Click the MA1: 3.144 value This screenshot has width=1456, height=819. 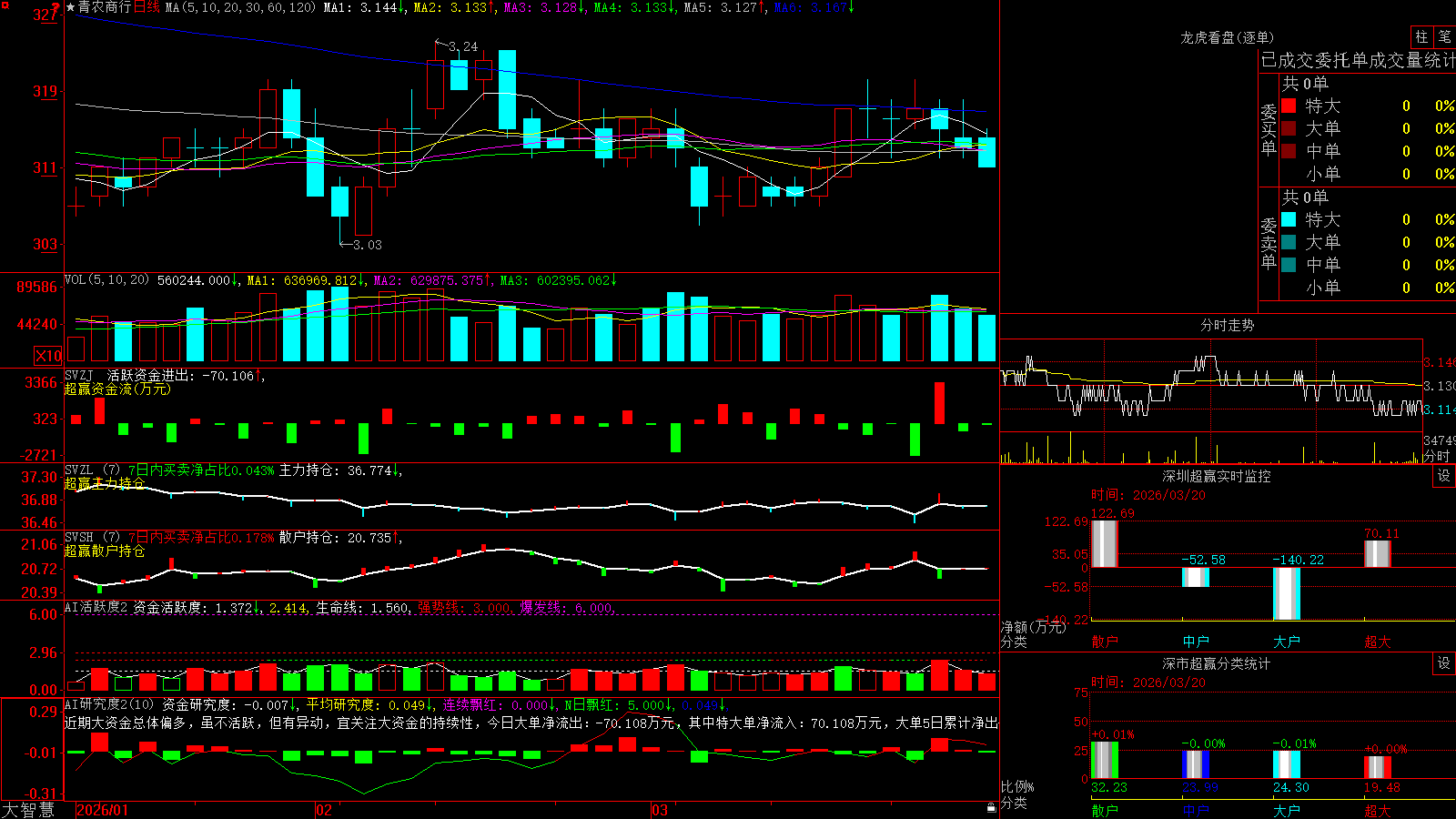point(365,7)
